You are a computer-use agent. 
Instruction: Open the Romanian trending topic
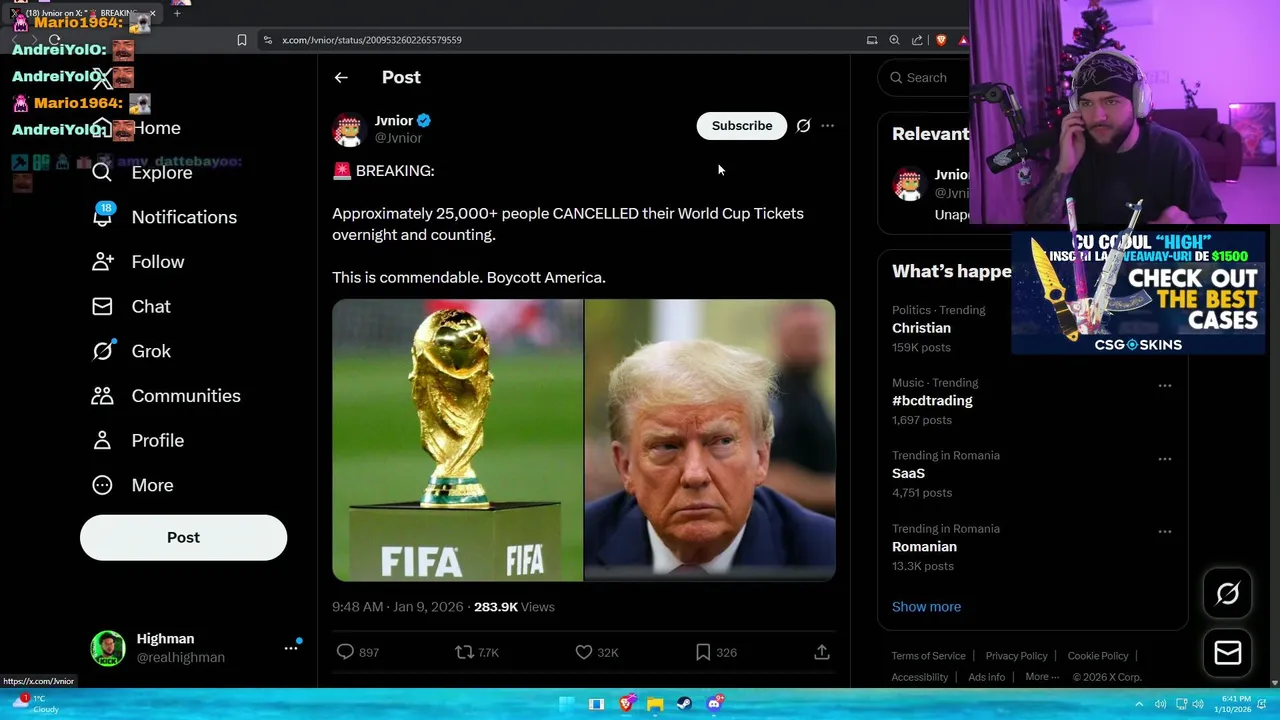coord(924,547)
